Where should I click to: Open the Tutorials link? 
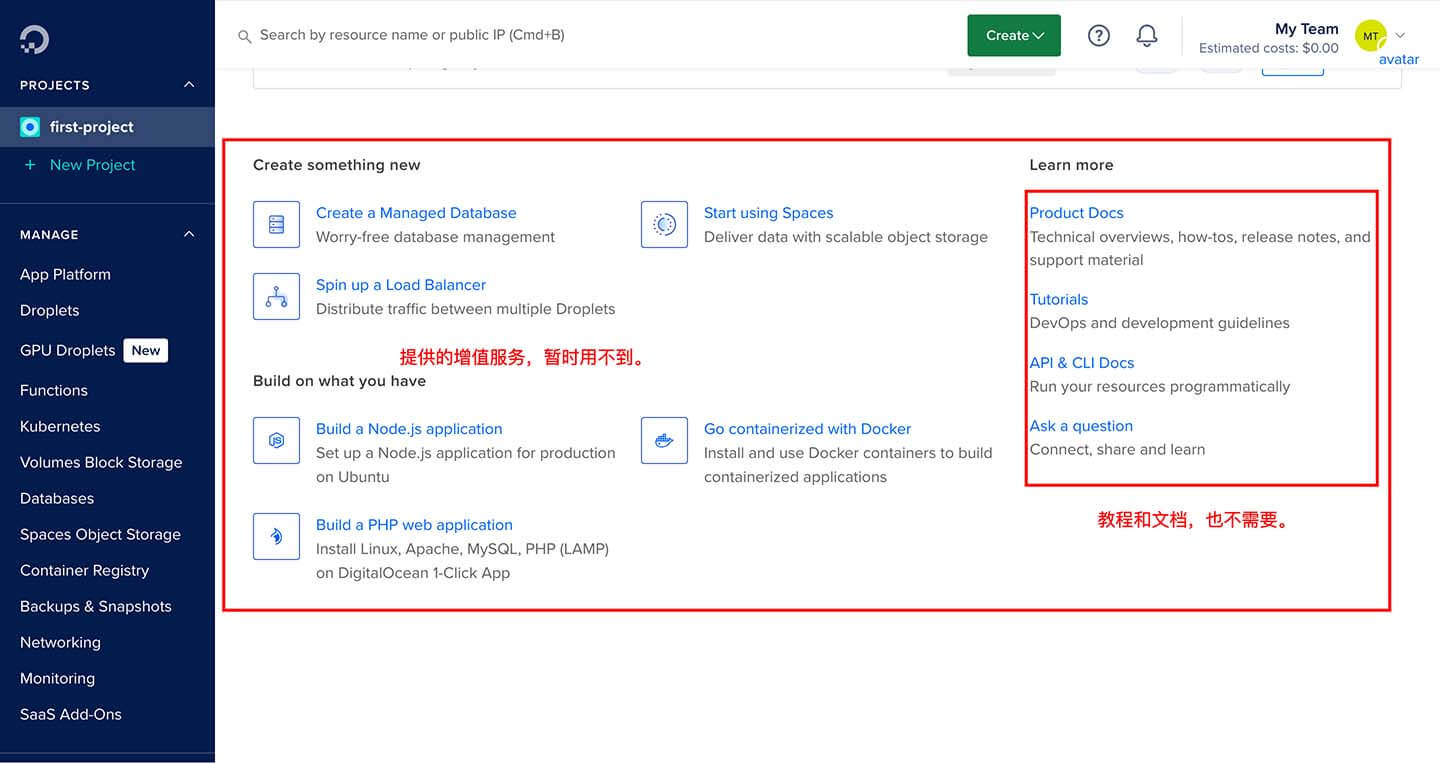pyautogui.click(x=1058, y=299)
